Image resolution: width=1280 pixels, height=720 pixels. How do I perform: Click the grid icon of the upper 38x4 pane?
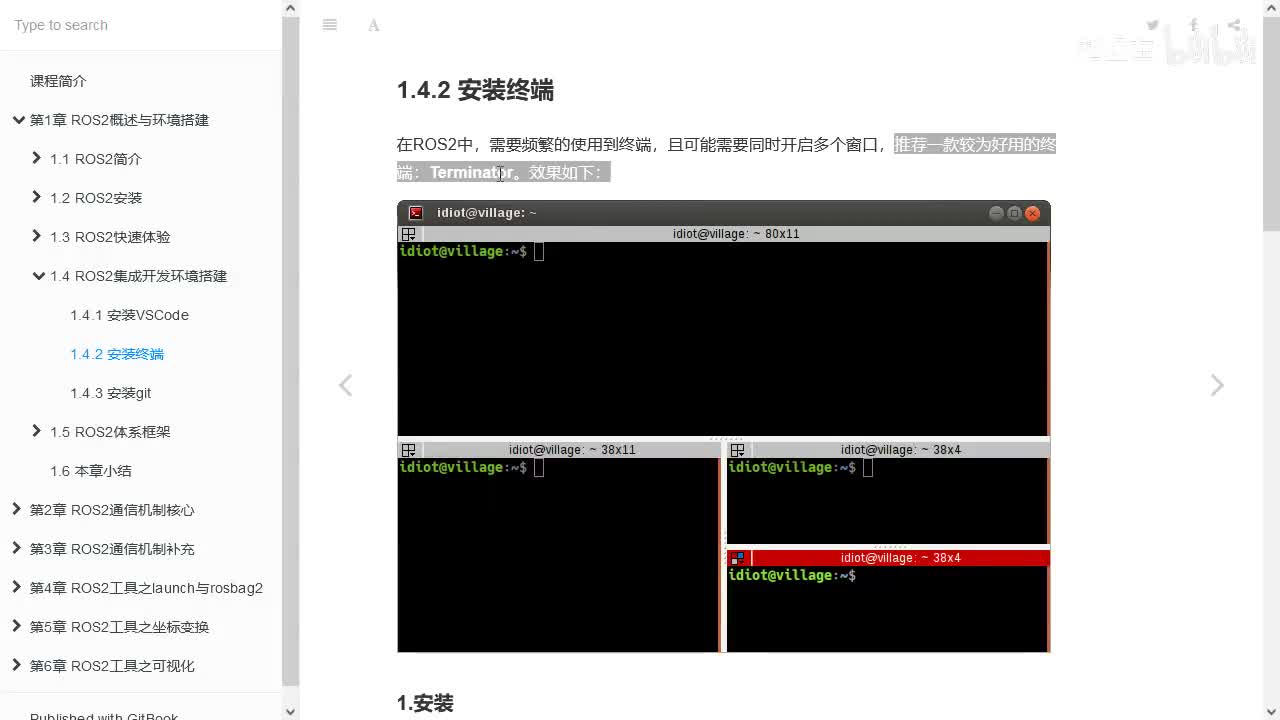click(737, 450)
